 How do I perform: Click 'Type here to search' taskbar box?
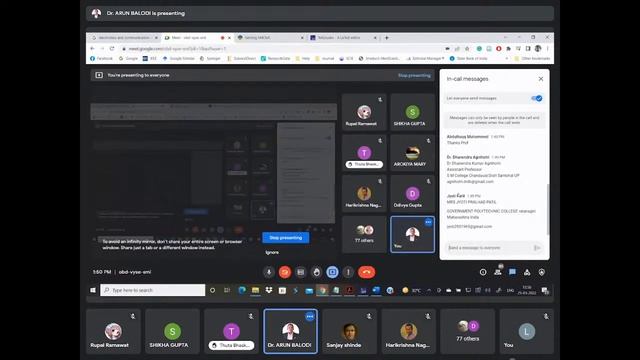coord(153,290)
